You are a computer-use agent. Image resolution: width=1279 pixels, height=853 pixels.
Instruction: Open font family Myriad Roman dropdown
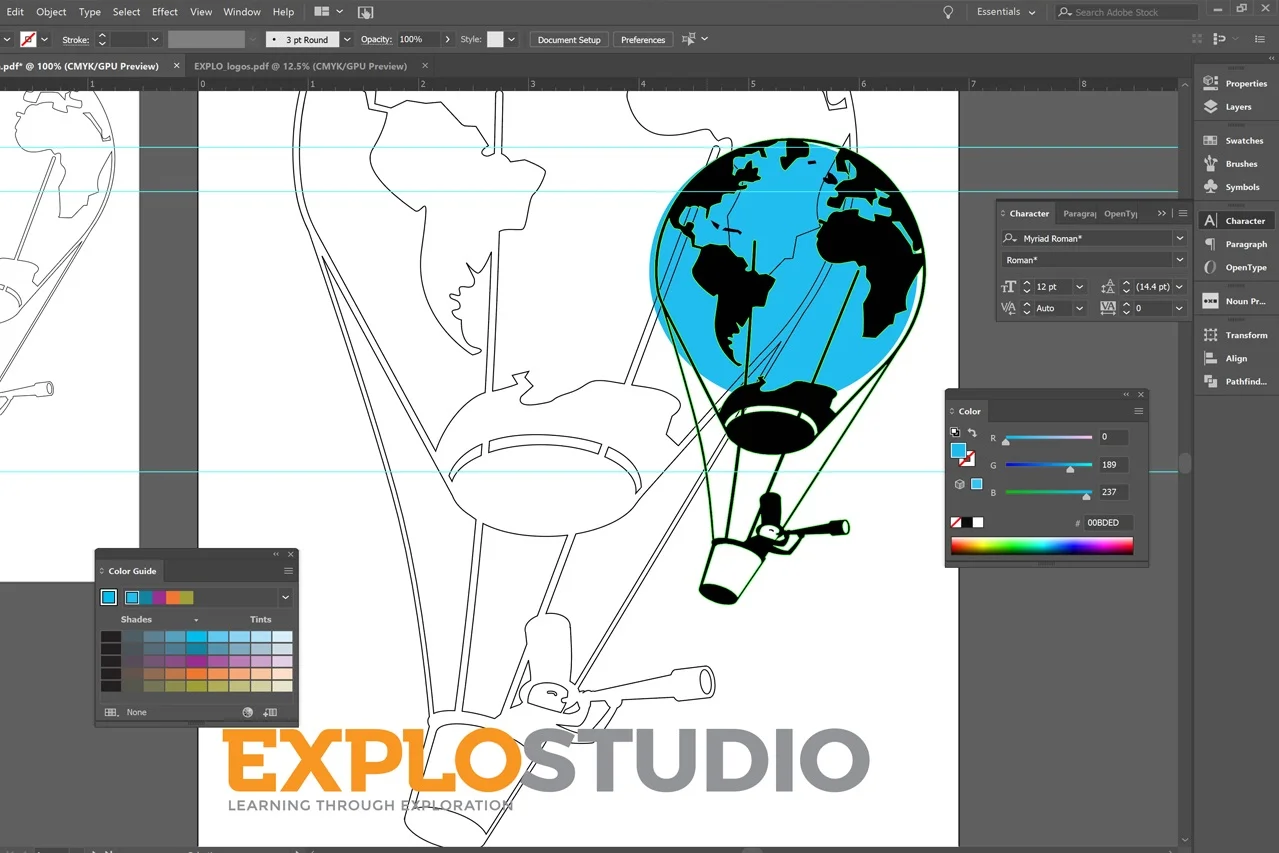(x=1180, y=238)
